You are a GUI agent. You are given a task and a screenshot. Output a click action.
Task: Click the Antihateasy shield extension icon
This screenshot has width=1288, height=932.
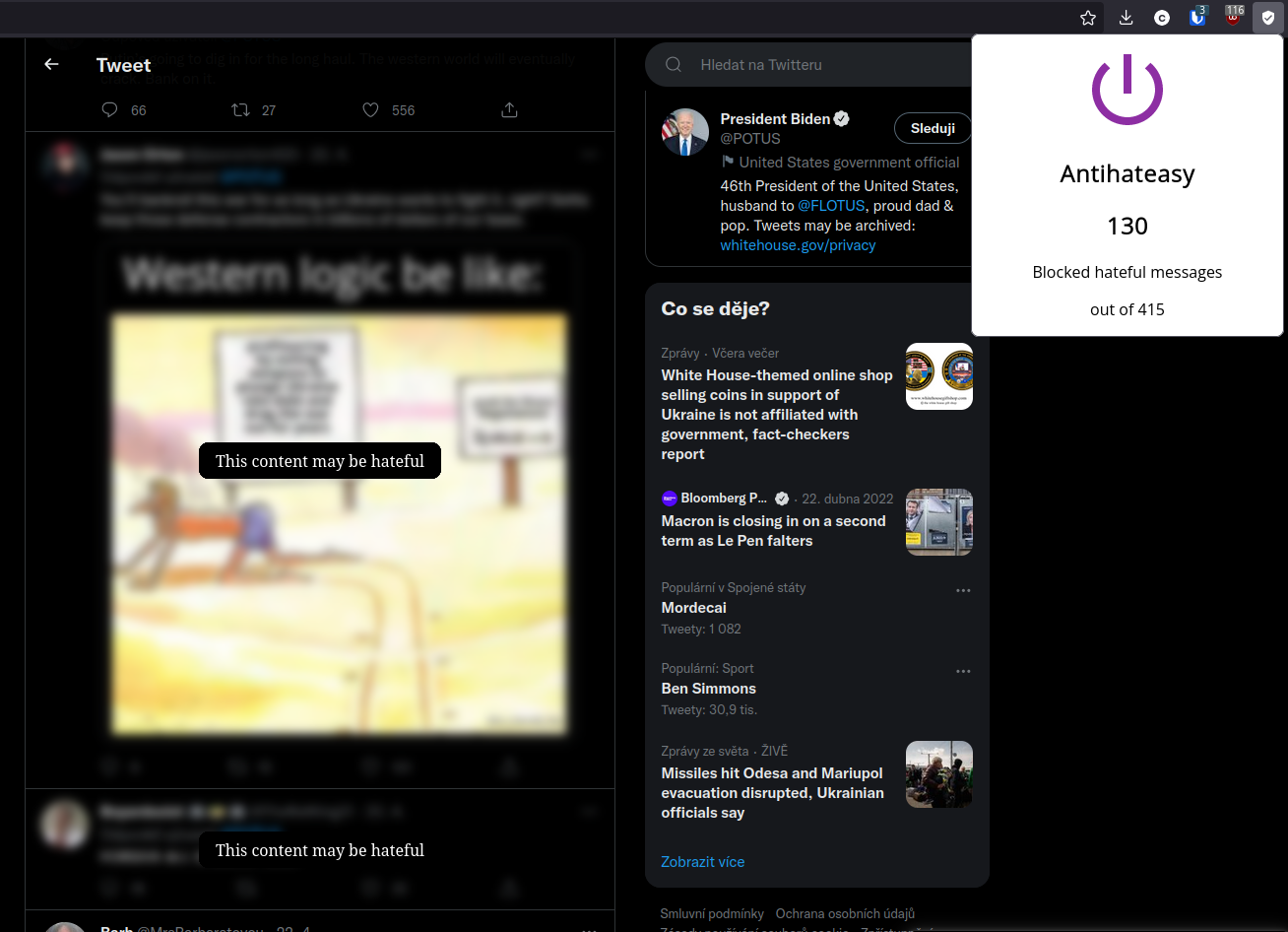click(1268, 18)
